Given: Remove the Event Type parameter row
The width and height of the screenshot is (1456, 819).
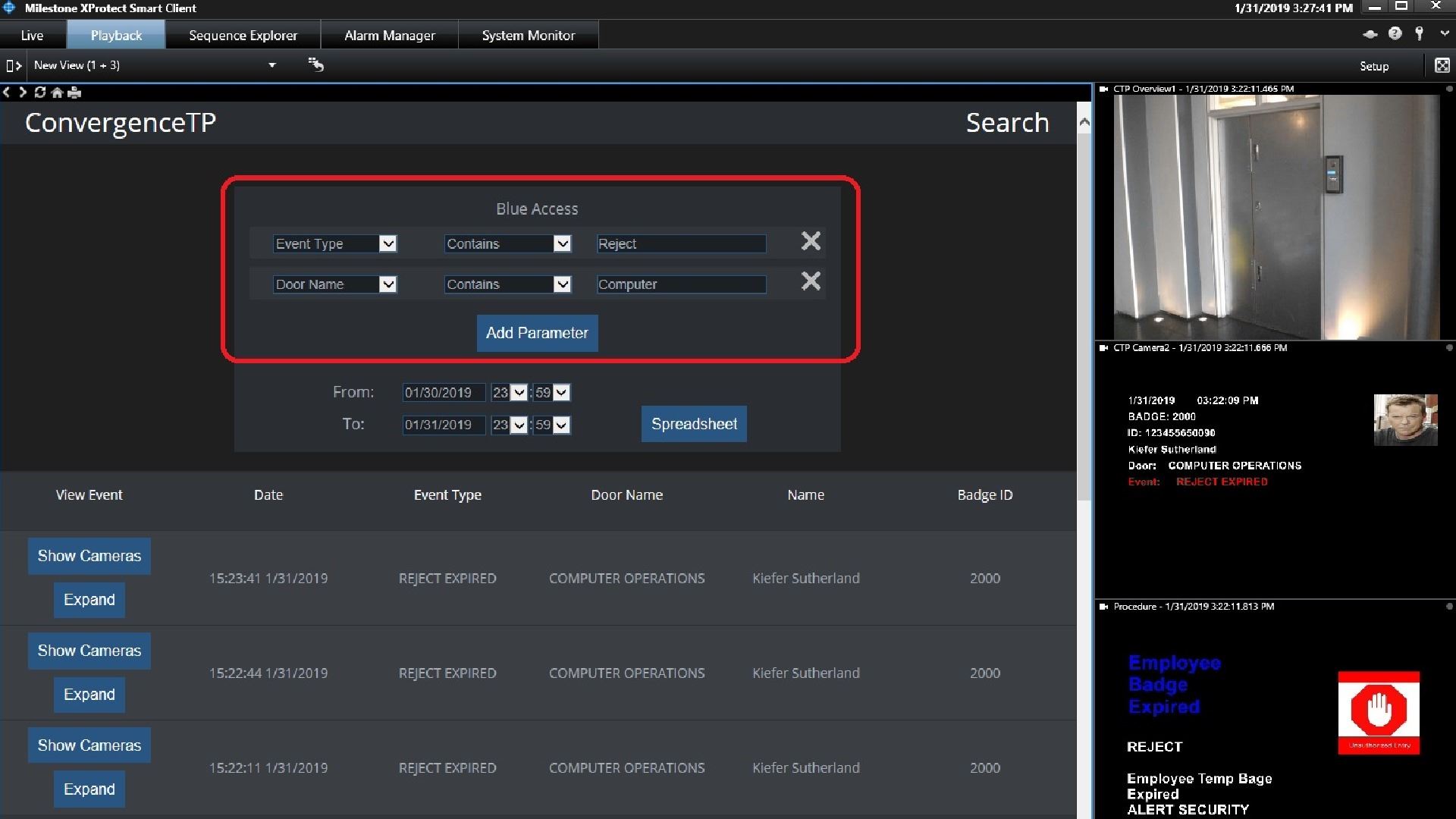Looking at the screenshot, I should [811, 241].
